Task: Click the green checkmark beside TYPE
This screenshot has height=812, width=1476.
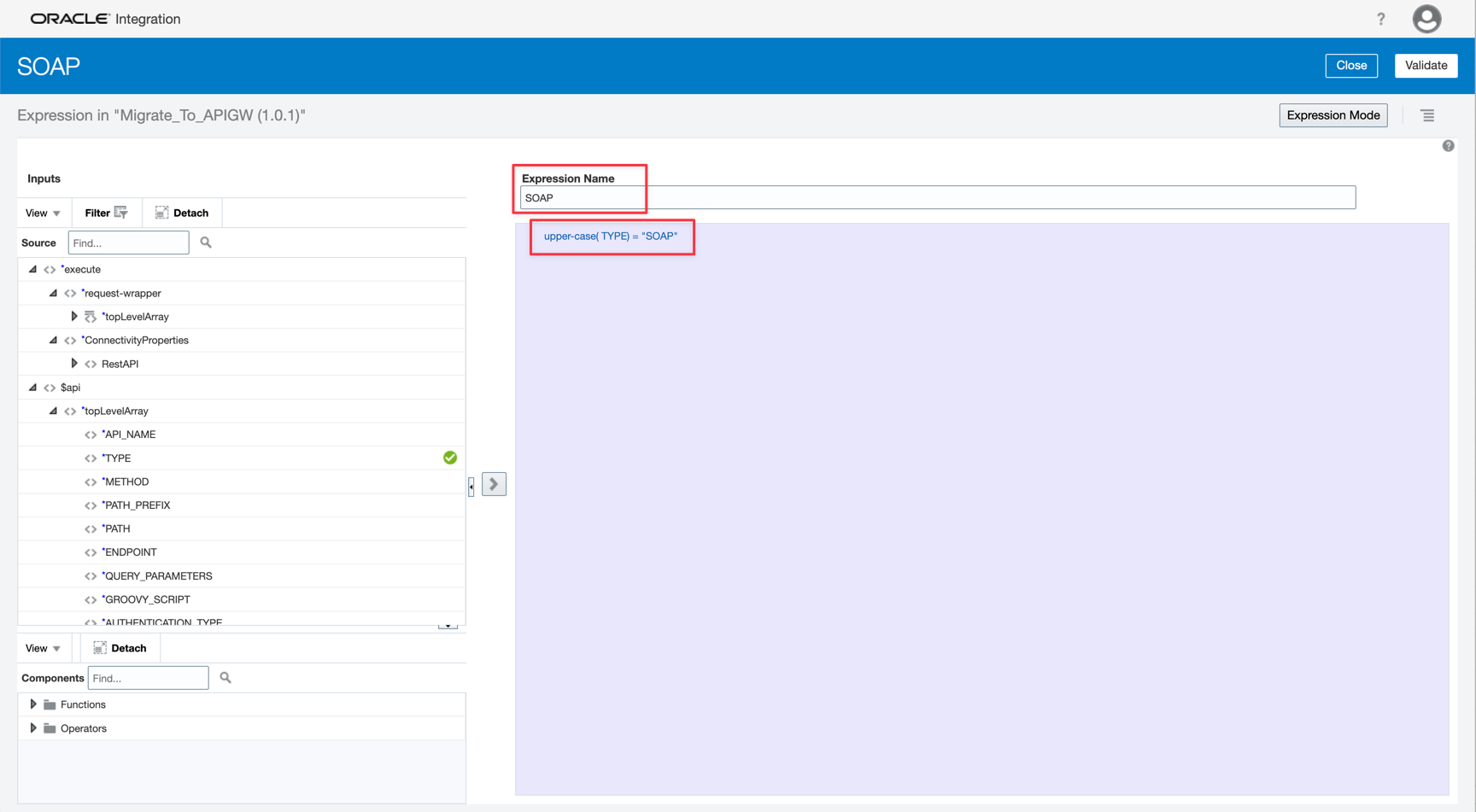Action: coord(450,458)
